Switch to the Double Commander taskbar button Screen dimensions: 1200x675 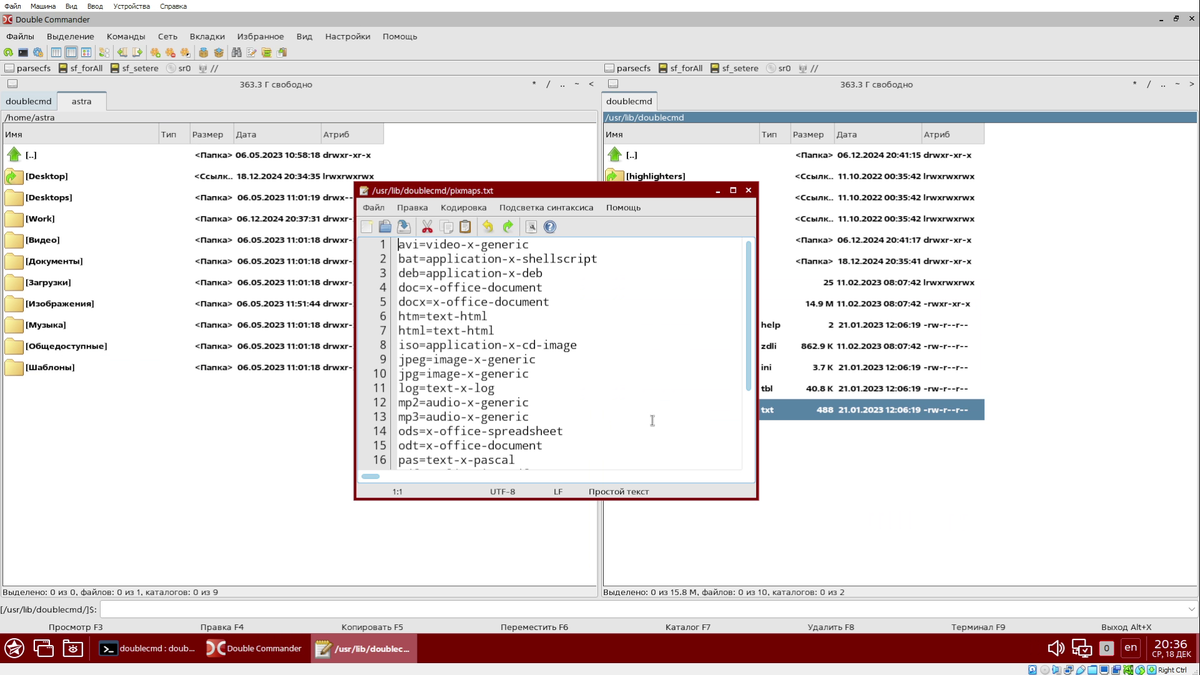pos(254,648)
